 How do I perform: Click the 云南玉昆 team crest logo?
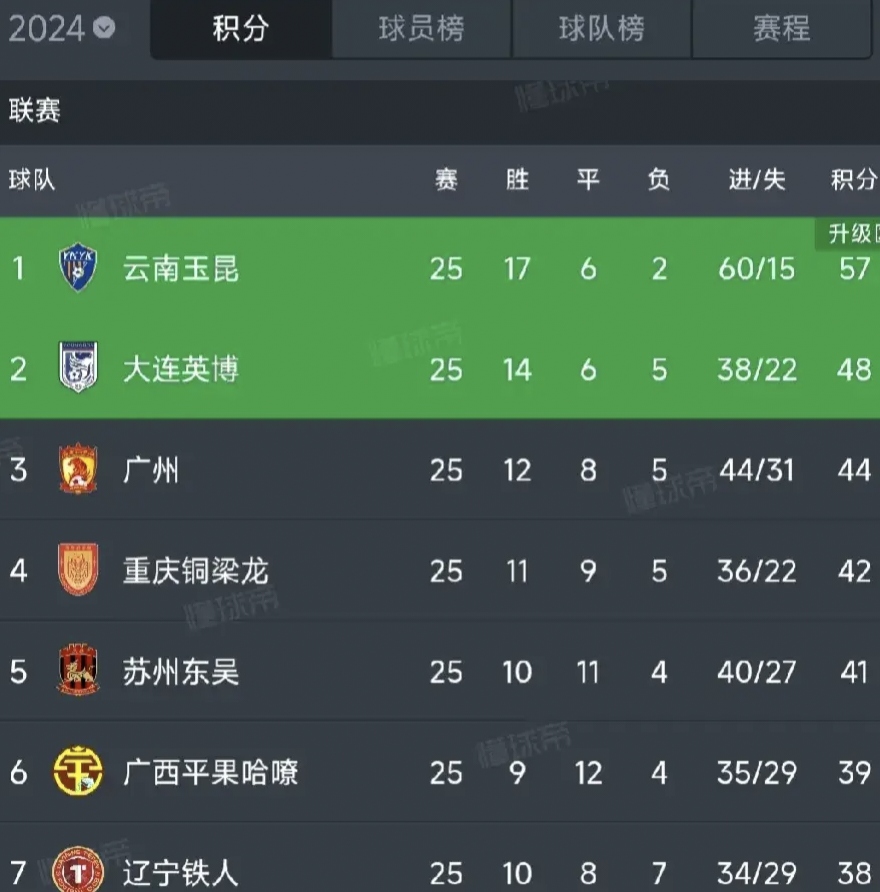pos(75,268)
